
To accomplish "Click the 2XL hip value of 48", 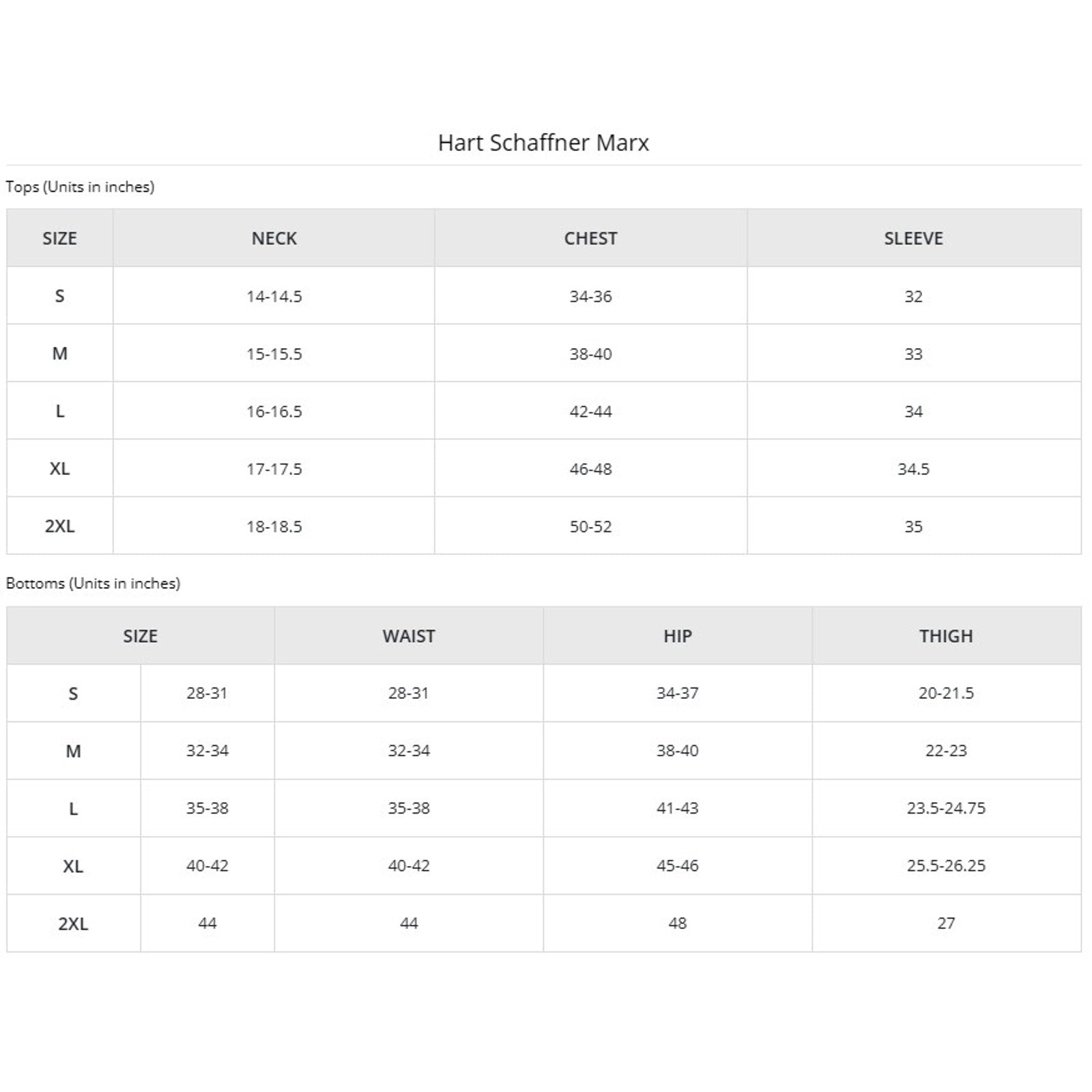I will point(677,923).
